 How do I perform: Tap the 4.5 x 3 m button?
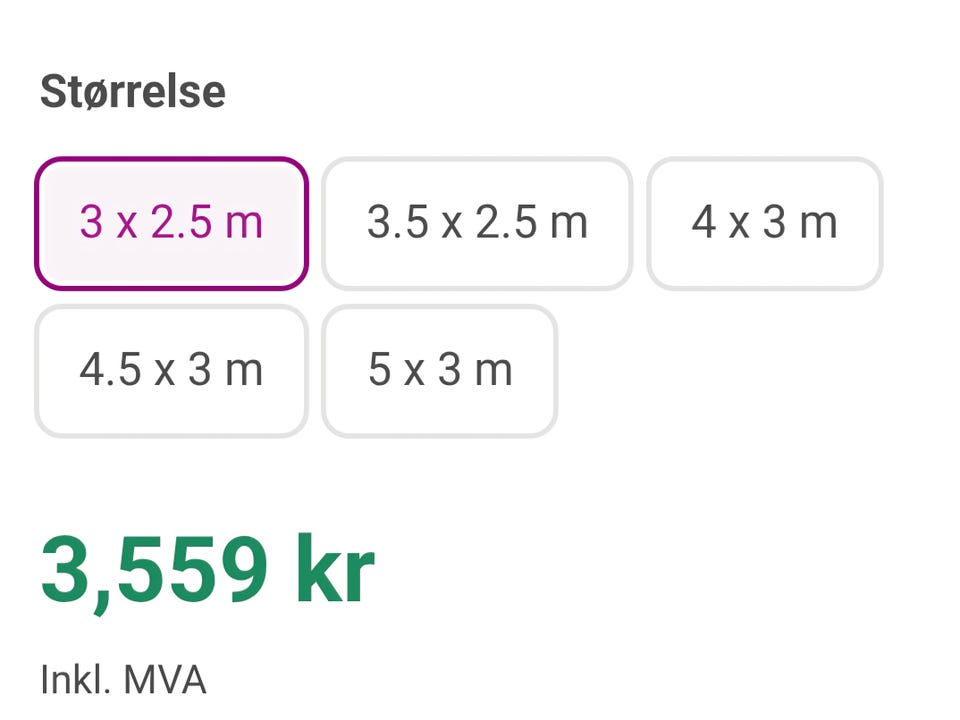click(x=171, y=371)
